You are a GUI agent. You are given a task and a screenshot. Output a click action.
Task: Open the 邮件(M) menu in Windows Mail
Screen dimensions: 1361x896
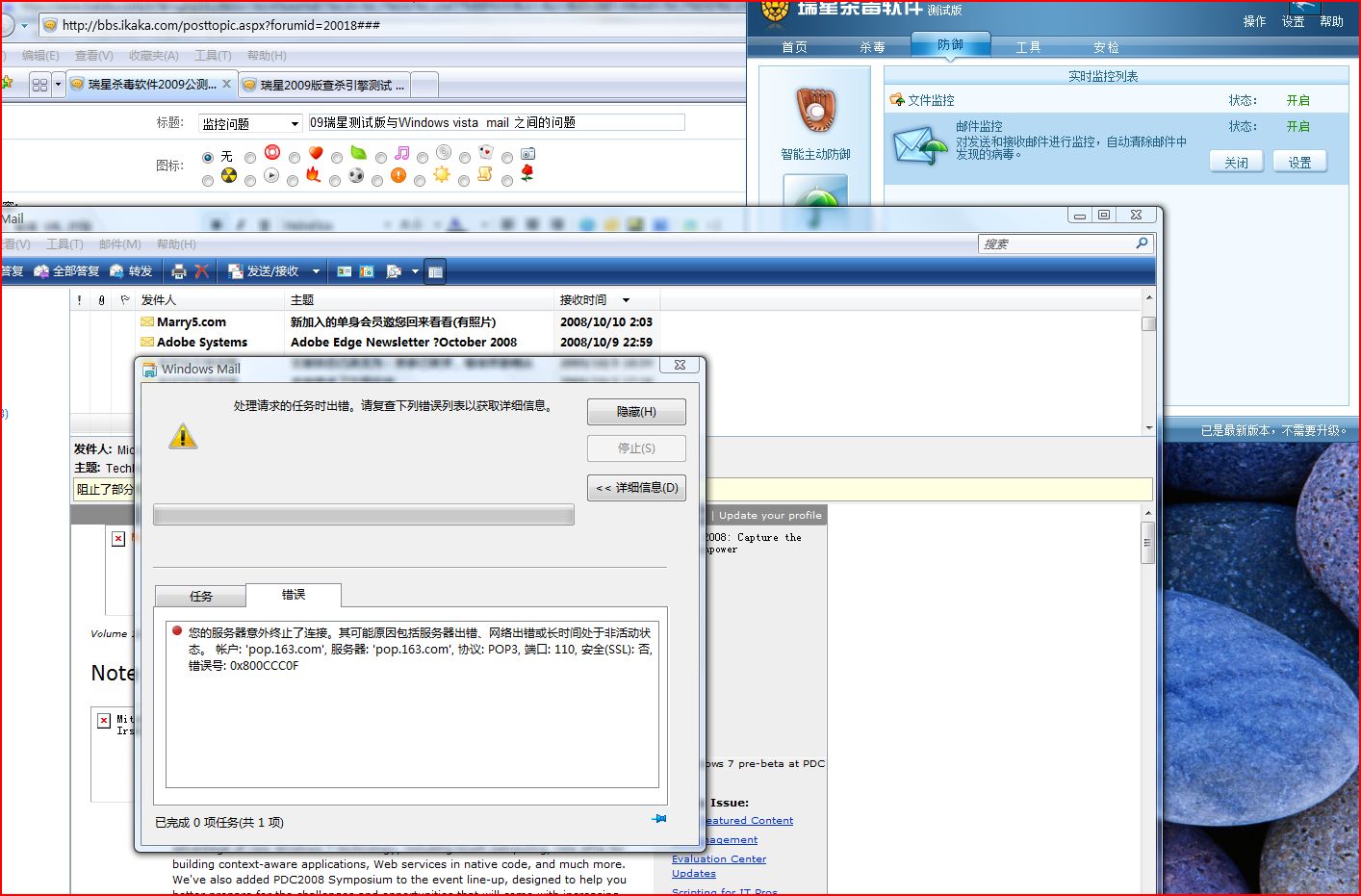[x=120, y=244]
